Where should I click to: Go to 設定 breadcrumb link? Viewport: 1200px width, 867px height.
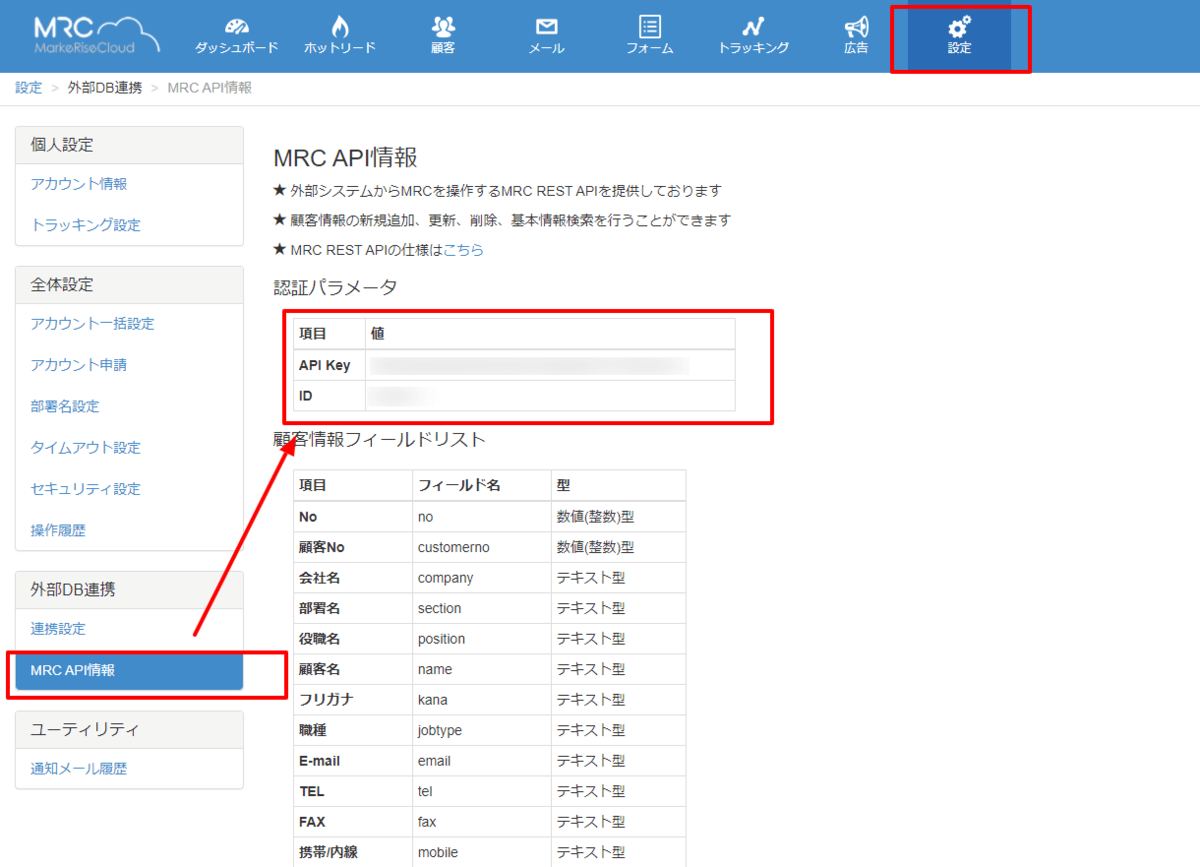pyautogui.click(x=29, y=88)
